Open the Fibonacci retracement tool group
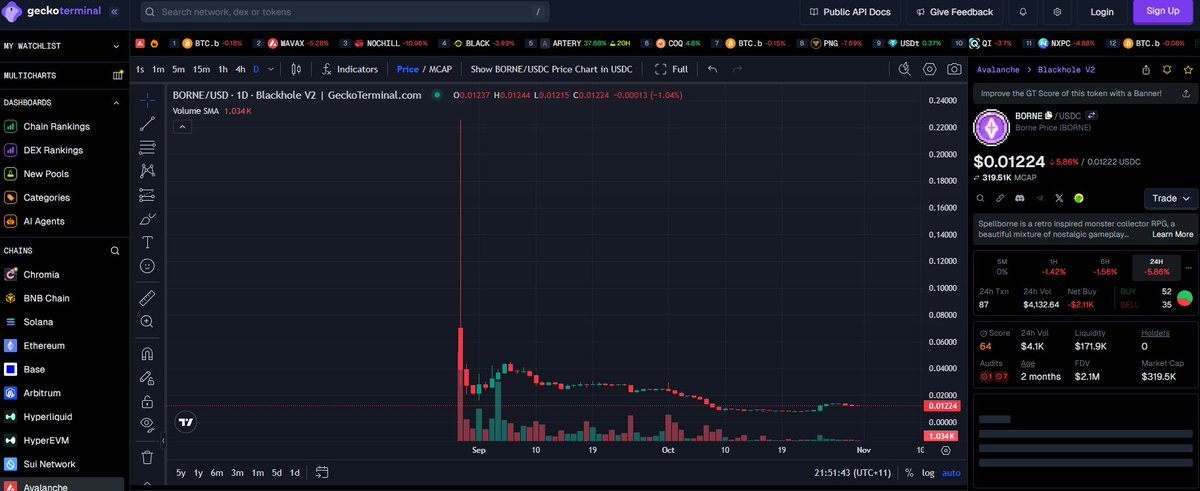 pyautogui.click(x=147, y=147)
